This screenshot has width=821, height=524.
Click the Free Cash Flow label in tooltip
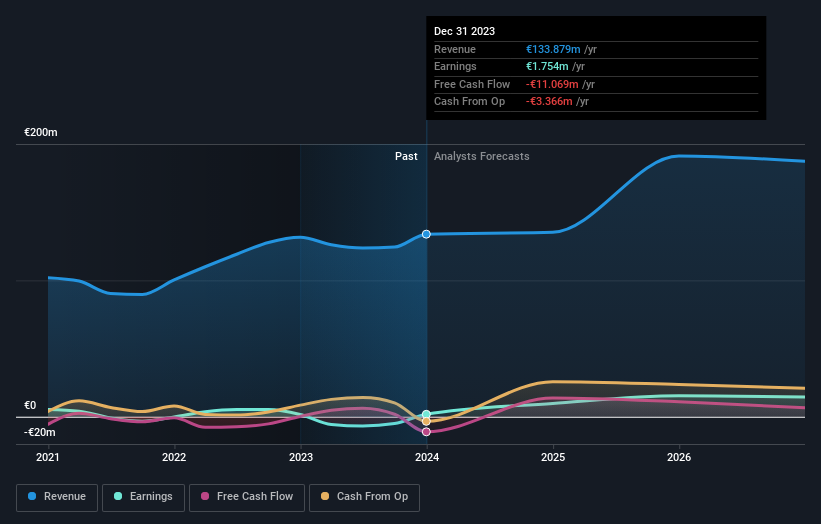[x=472, y=84]
